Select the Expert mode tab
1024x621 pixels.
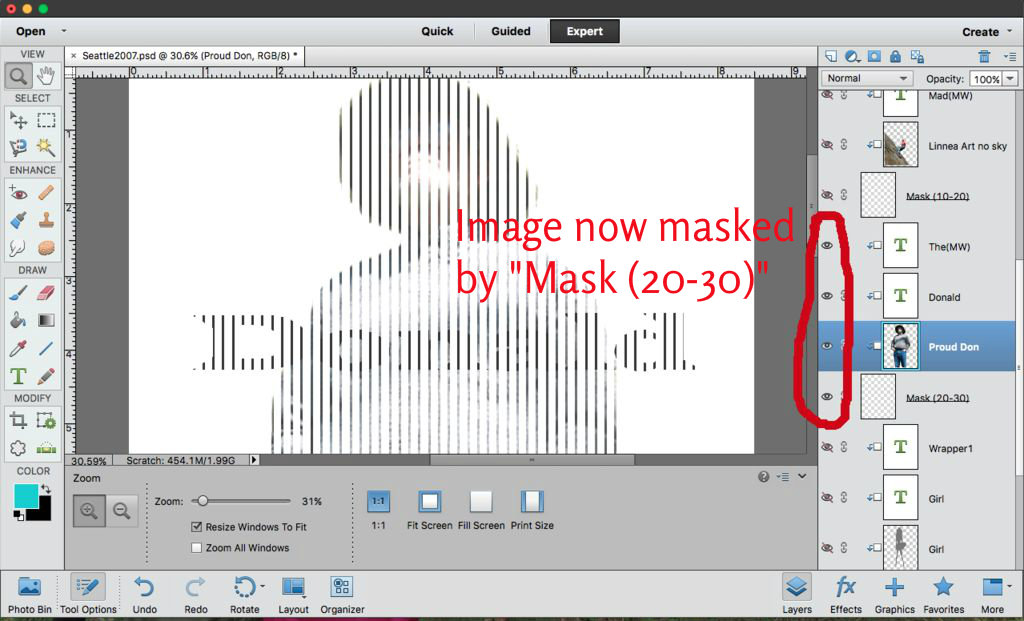584,31
